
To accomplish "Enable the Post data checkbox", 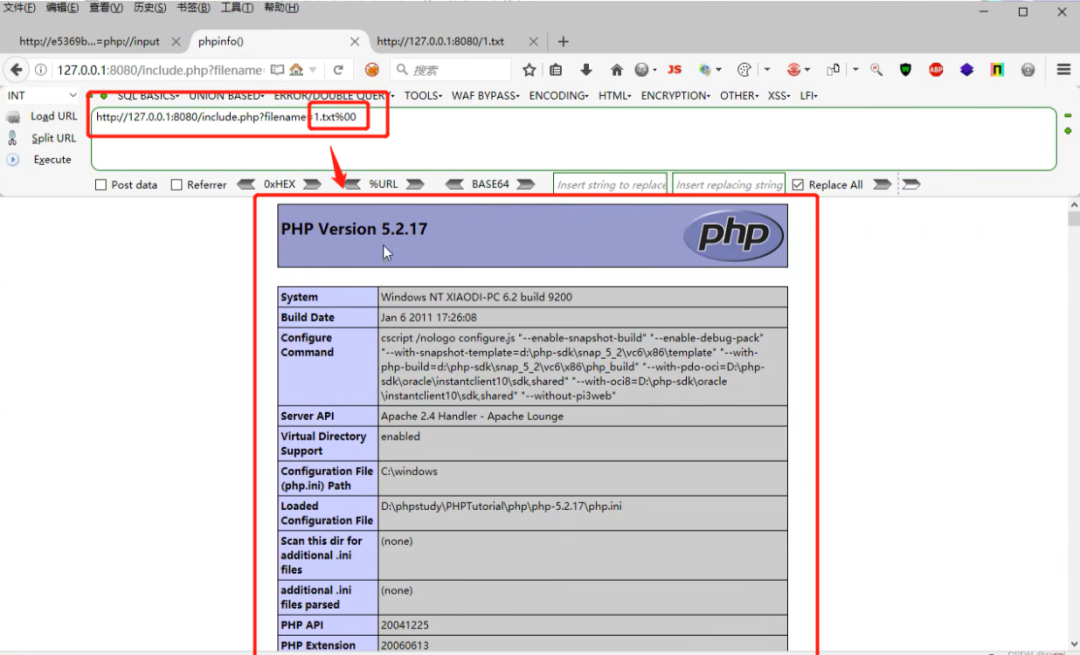I will [101, 185].
